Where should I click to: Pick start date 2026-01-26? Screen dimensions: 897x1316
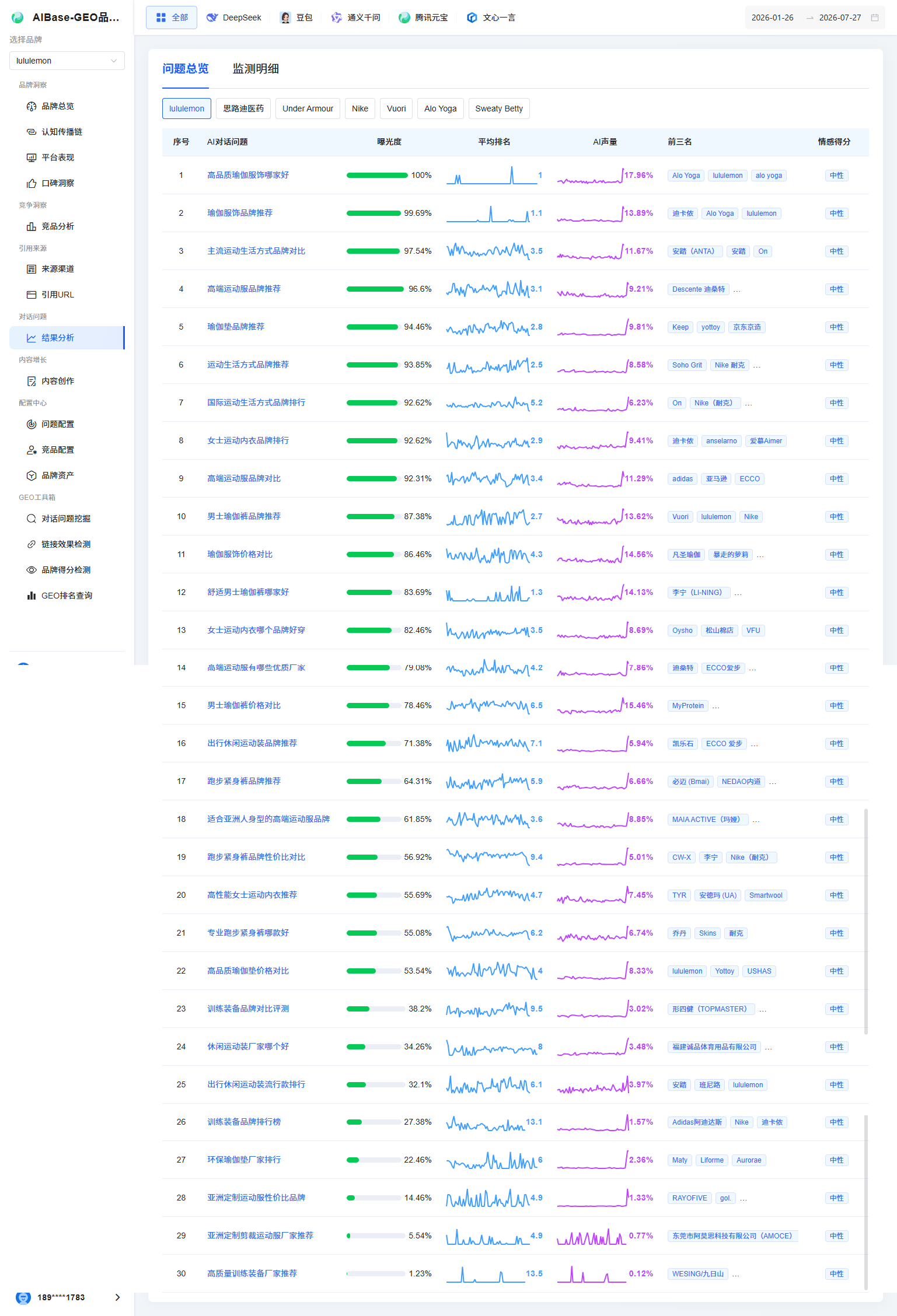click(x=773, y=17)
